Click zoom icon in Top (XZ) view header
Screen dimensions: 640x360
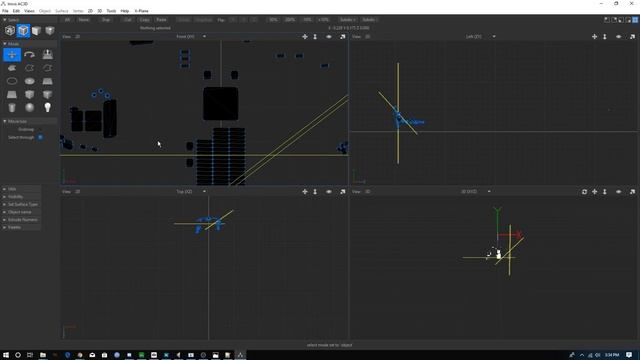[x=315, y=191]
